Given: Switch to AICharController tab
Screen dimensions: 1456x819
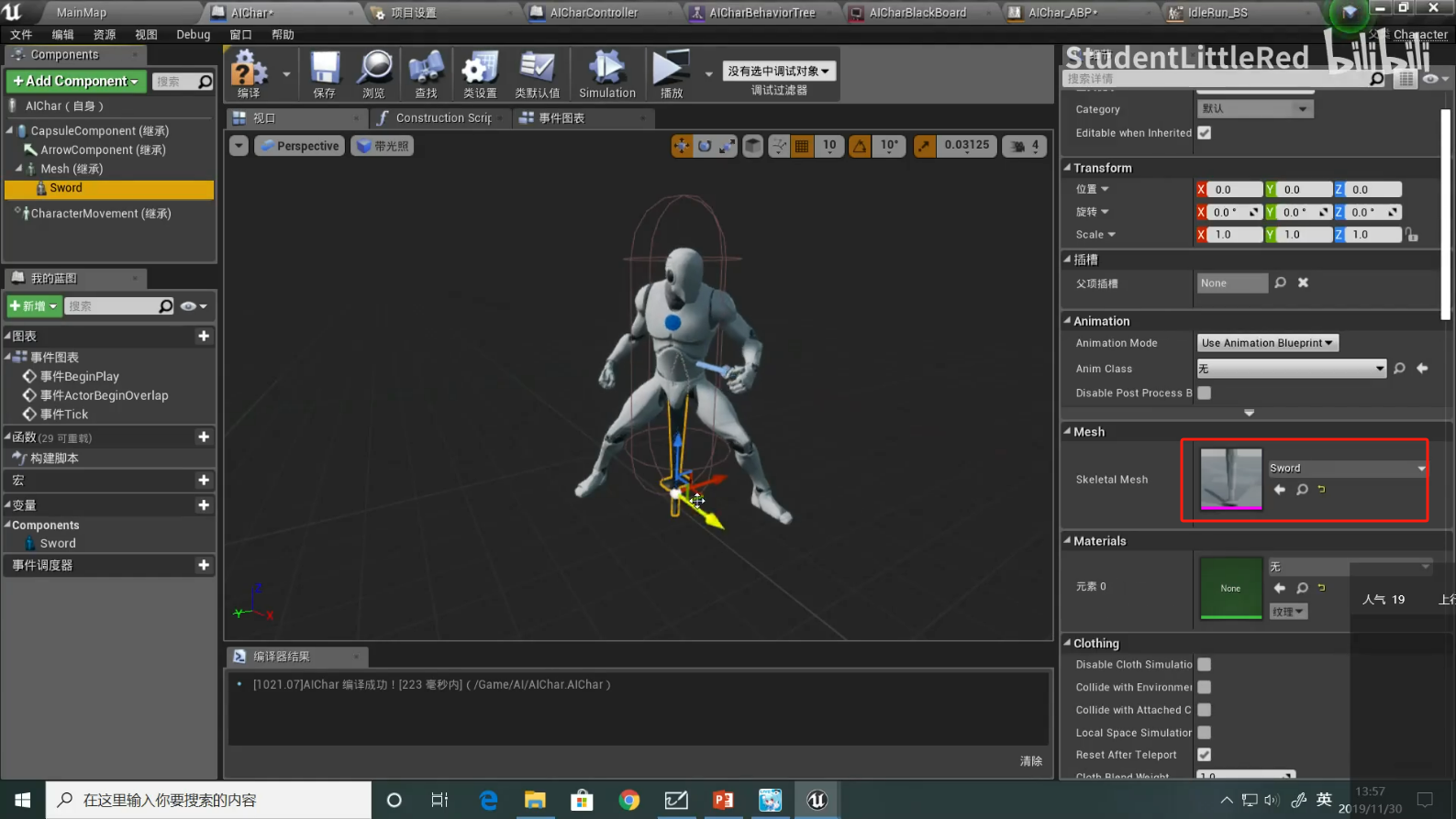Looking at the screenshot, I should (594, 13).
